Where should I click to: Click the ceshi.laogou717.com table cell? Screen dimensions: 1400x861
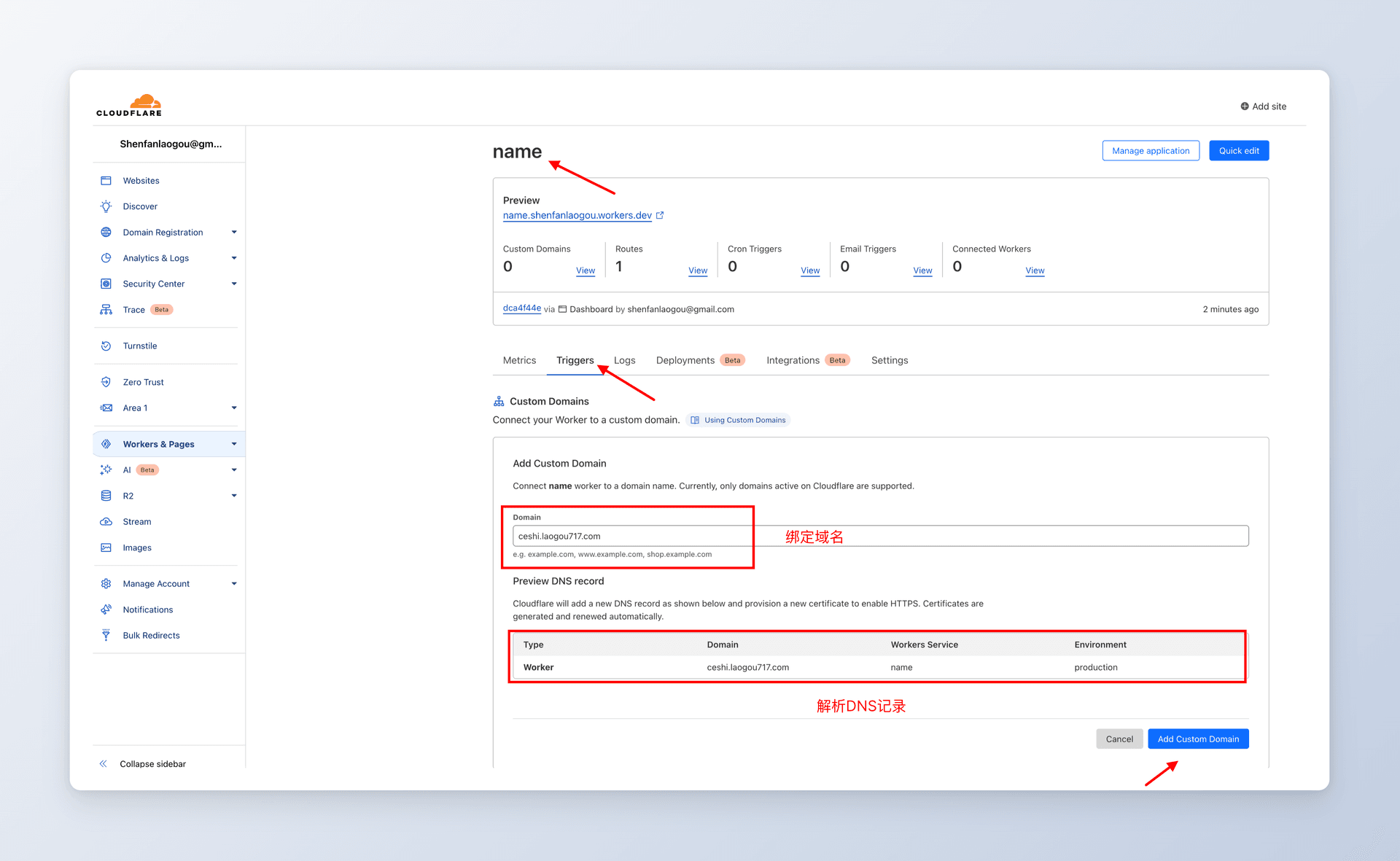(747, 667)
